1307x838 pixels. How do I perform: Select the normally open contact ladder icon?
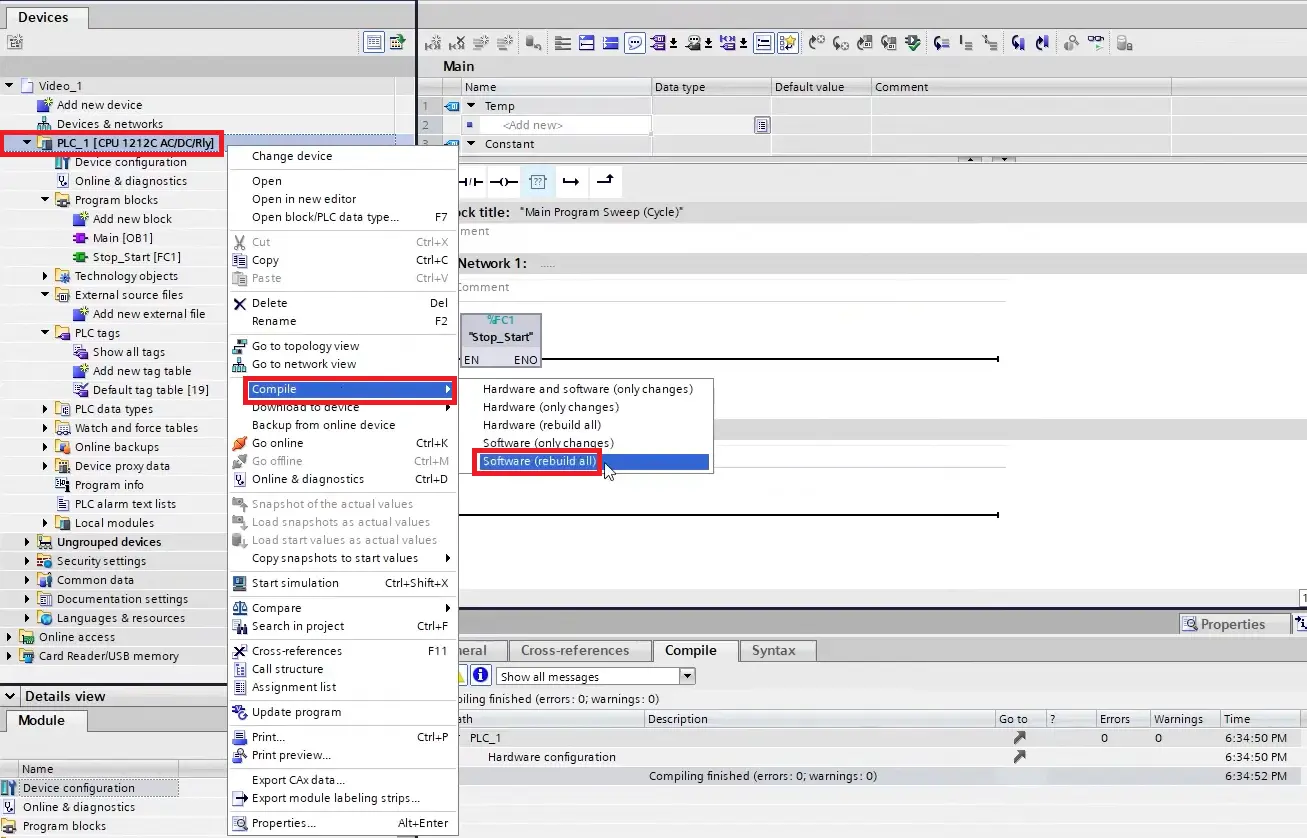coord(440,181)
